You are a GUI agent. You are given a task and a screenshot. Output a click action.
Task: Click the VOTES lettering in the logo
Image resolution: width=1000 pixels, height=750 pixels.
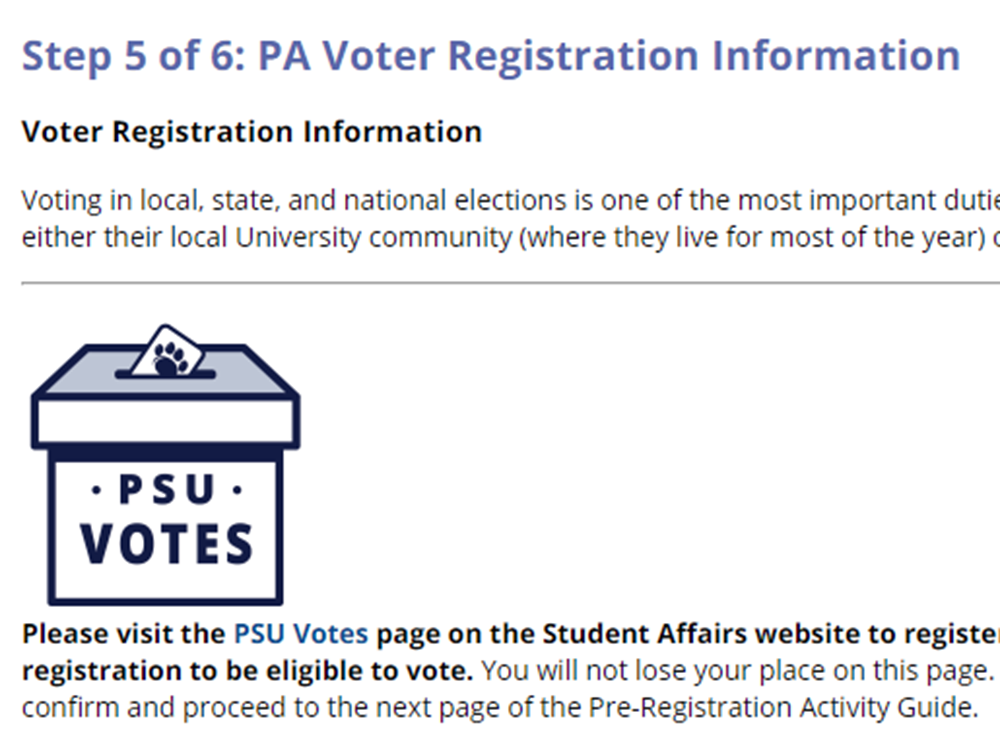pos(166,545)
